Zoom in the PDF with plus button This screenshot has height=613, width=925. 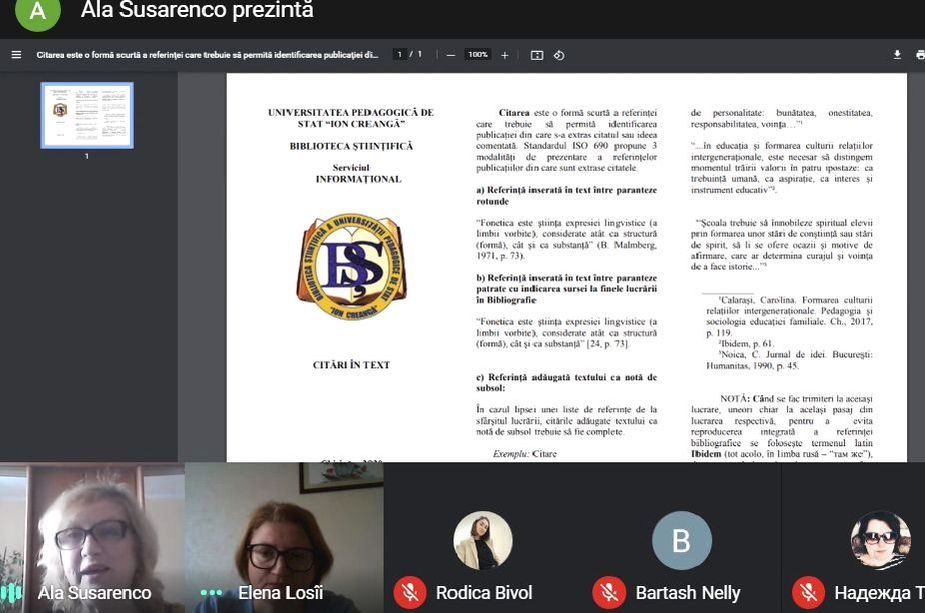pos(505,55)
